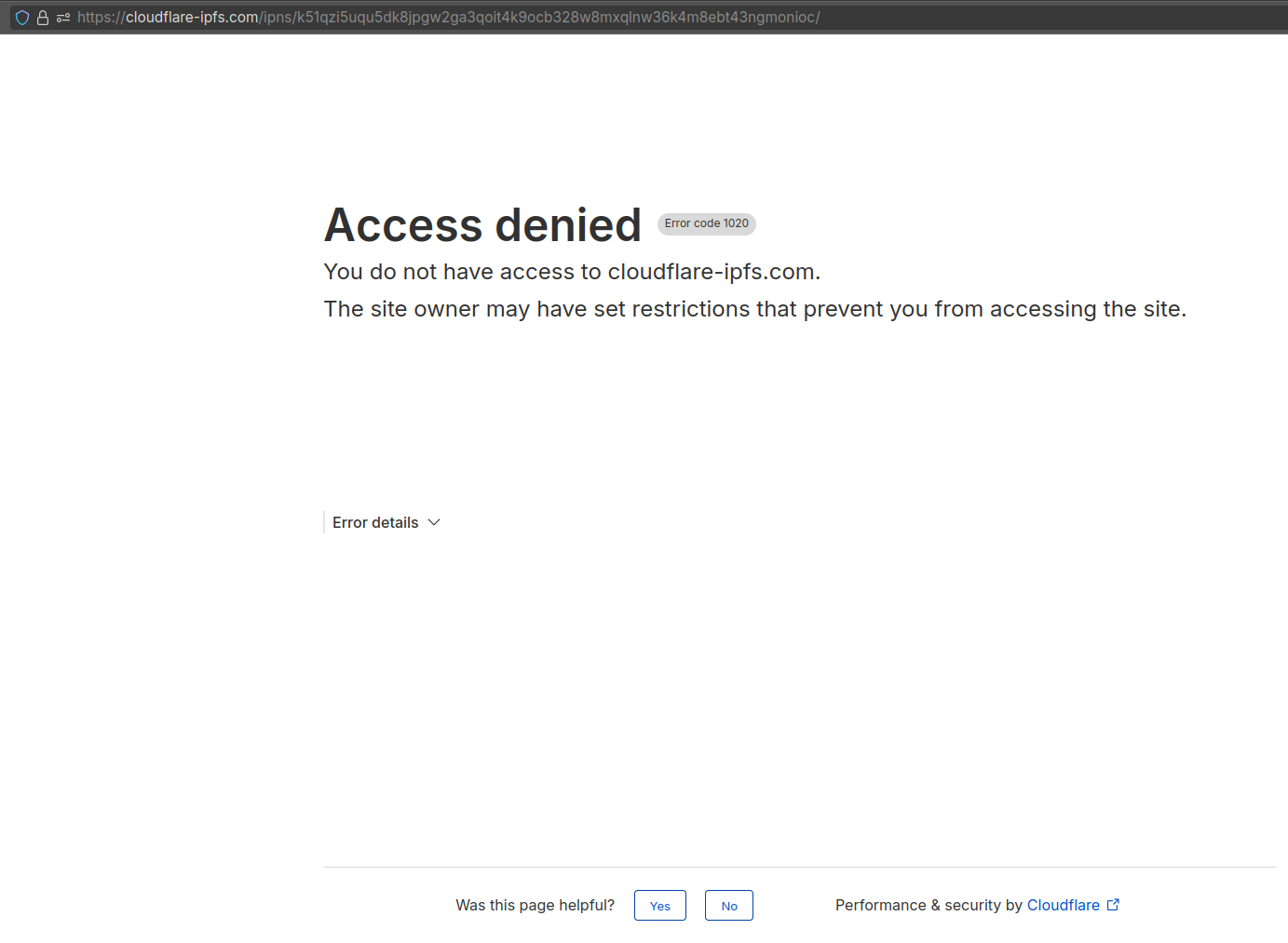Open the site permissions icon in address bar
Image resolution: width=1288 pixels, height=943 pixels.
[63, 18]
